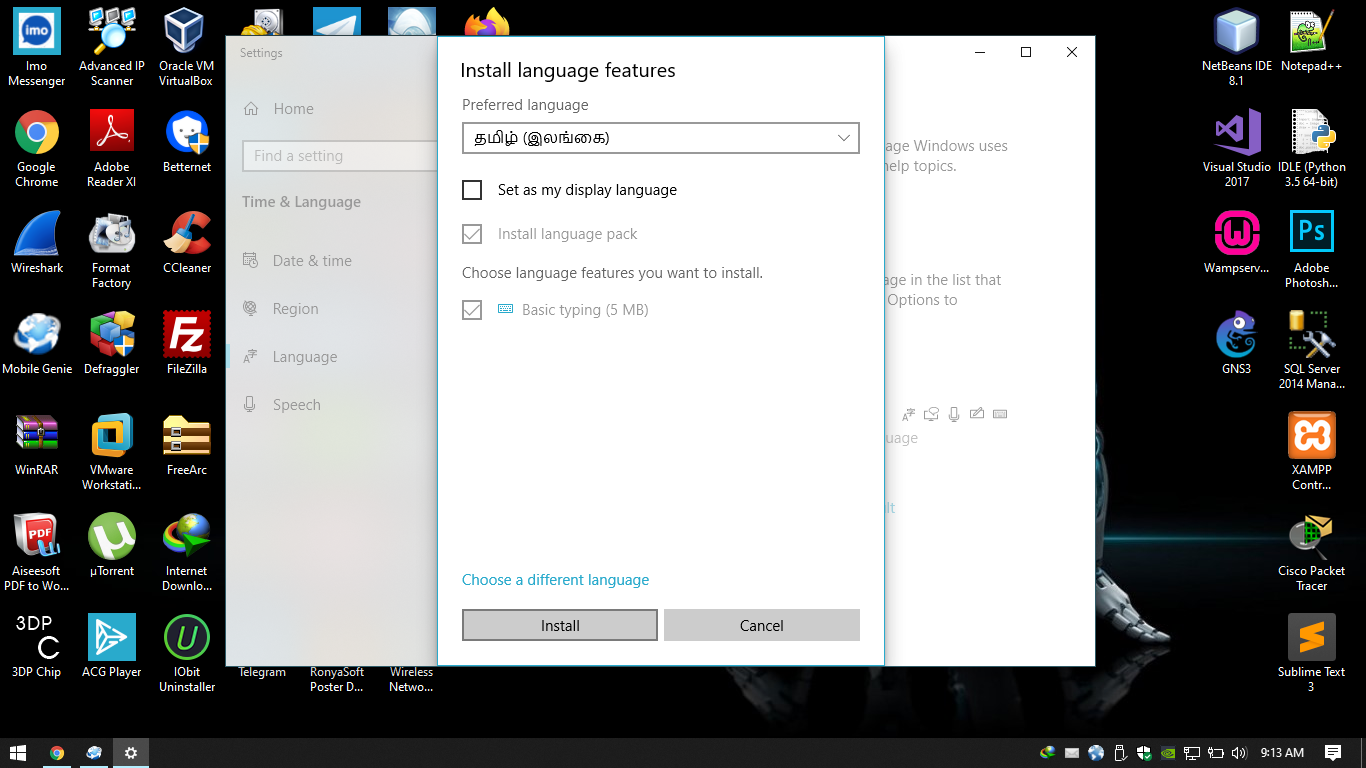Choose a different language link

point(555,580)
